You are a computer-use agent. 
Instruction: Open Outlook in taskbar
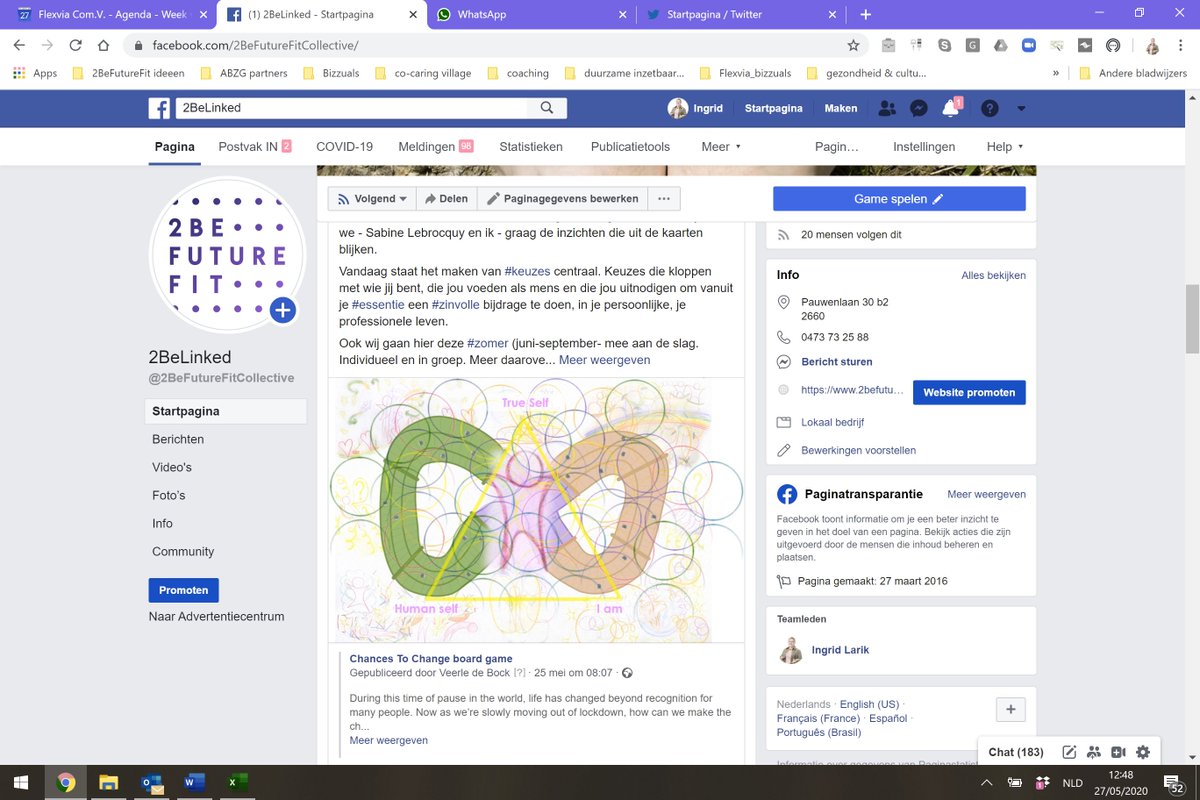[152, 782]
